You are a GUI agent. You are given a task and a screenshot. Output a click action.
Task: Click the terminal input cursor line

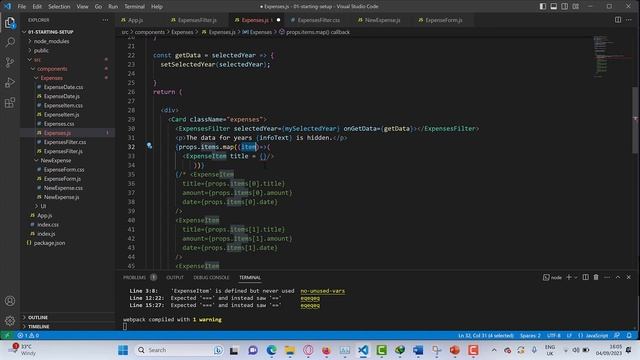click(x=125, y=326)
